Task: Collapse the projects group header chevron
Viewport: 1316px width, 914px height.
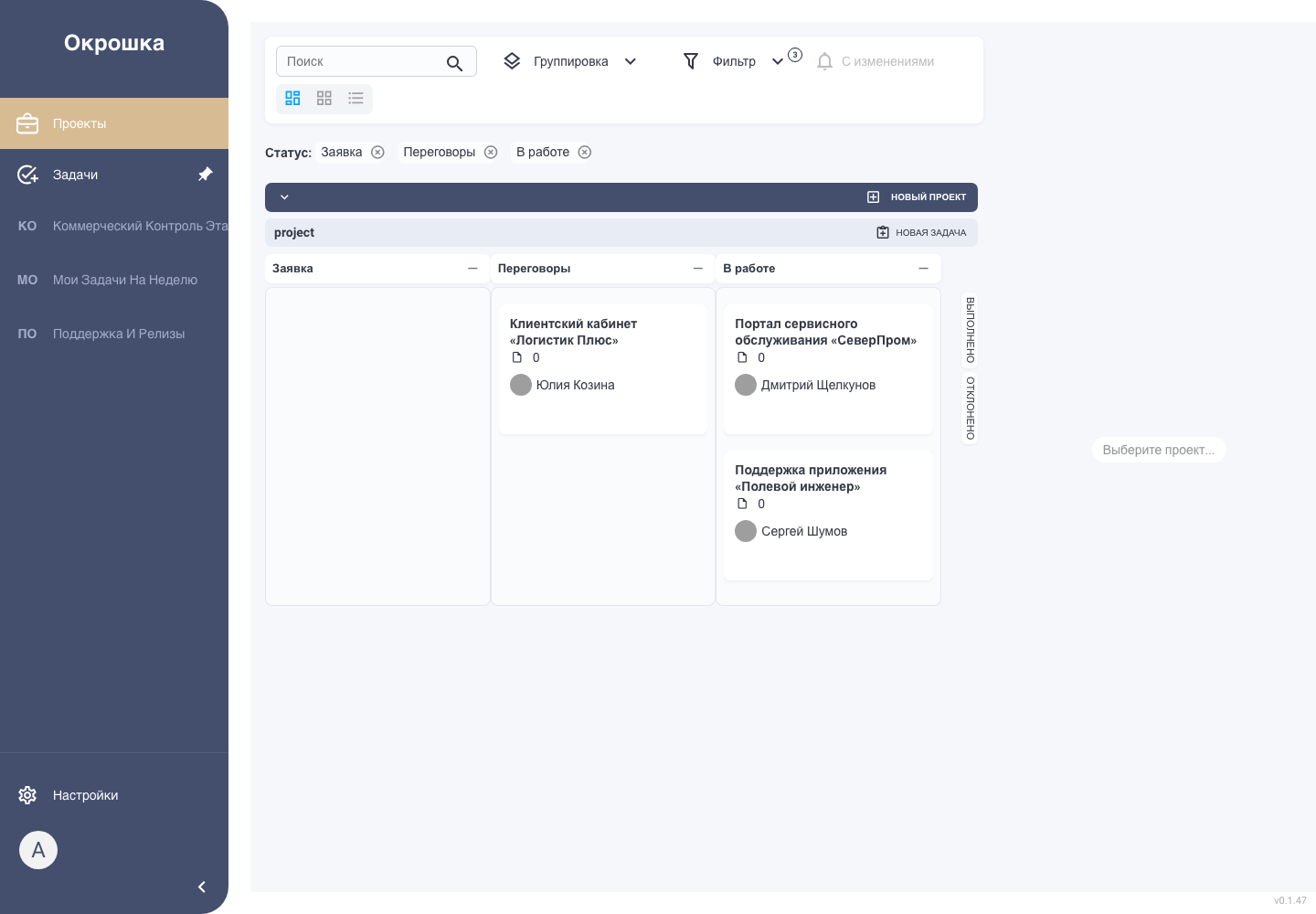Action: pos(284,197)
